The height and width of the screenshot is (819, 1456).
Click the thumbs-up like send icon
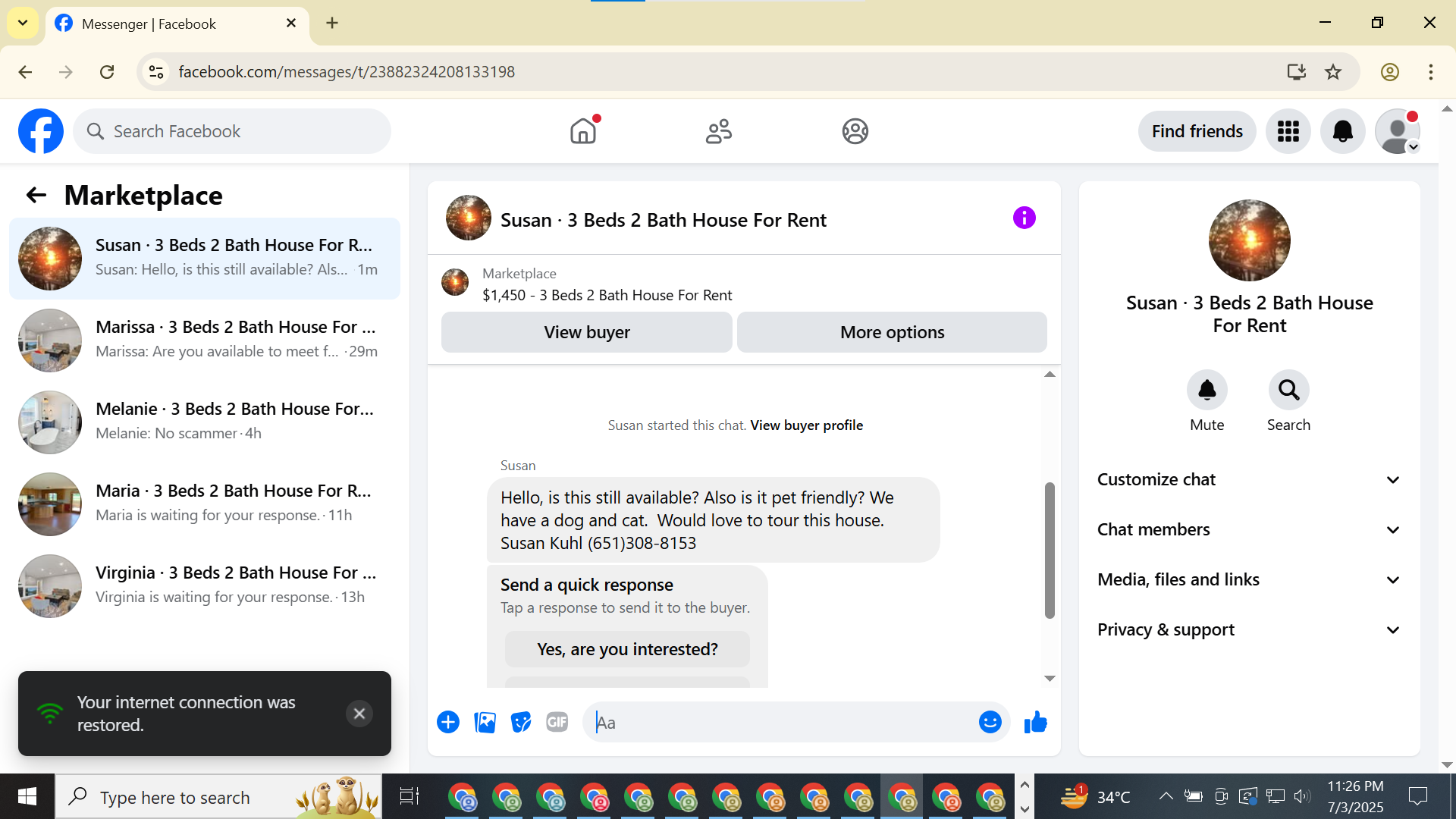tap(1035, 723)
